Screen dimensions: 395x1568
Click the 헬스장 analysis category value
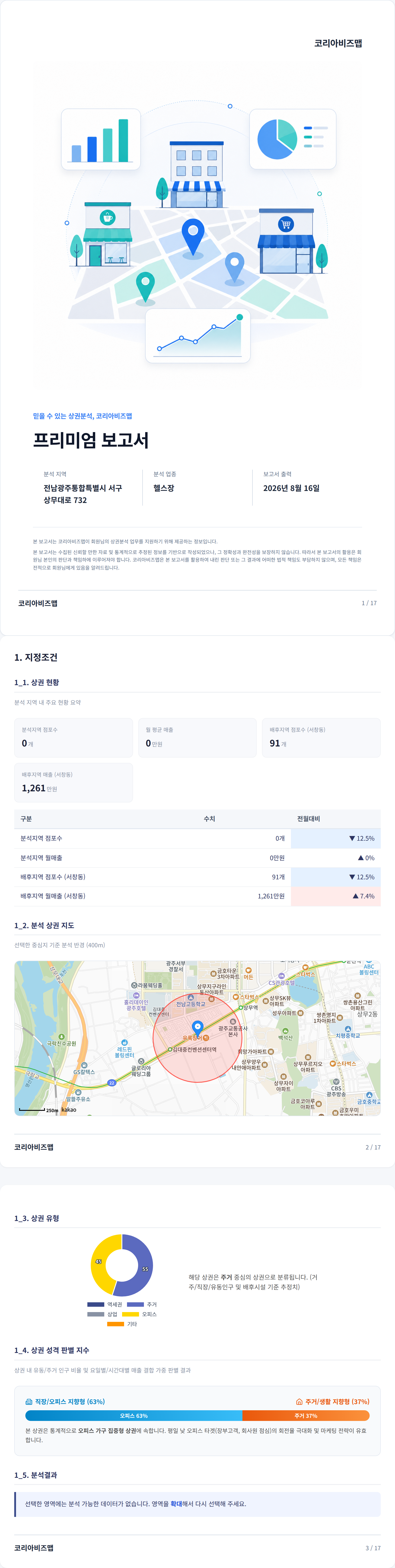click(x=163, y=488)
